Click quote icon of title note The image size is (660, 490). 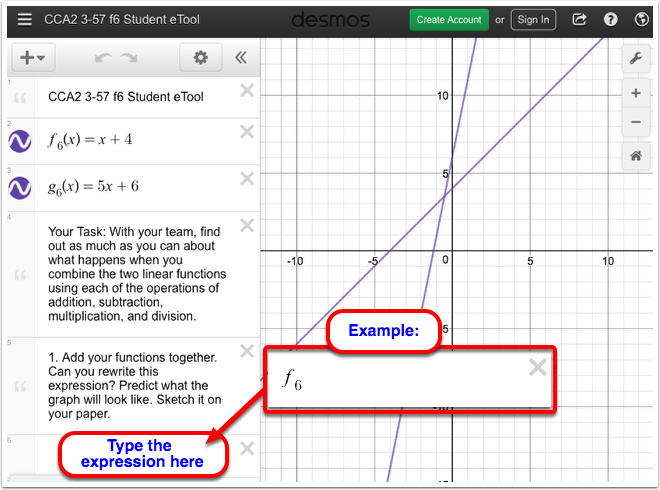pyautogui.click(x=20, y=98)
